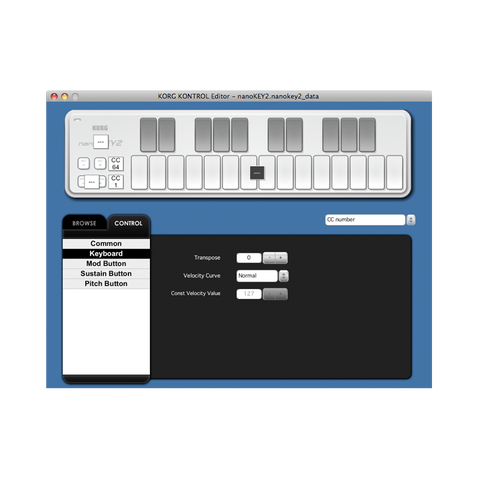
Task: Click the Const Velocity Value label
Action: [x=196, y=293]
